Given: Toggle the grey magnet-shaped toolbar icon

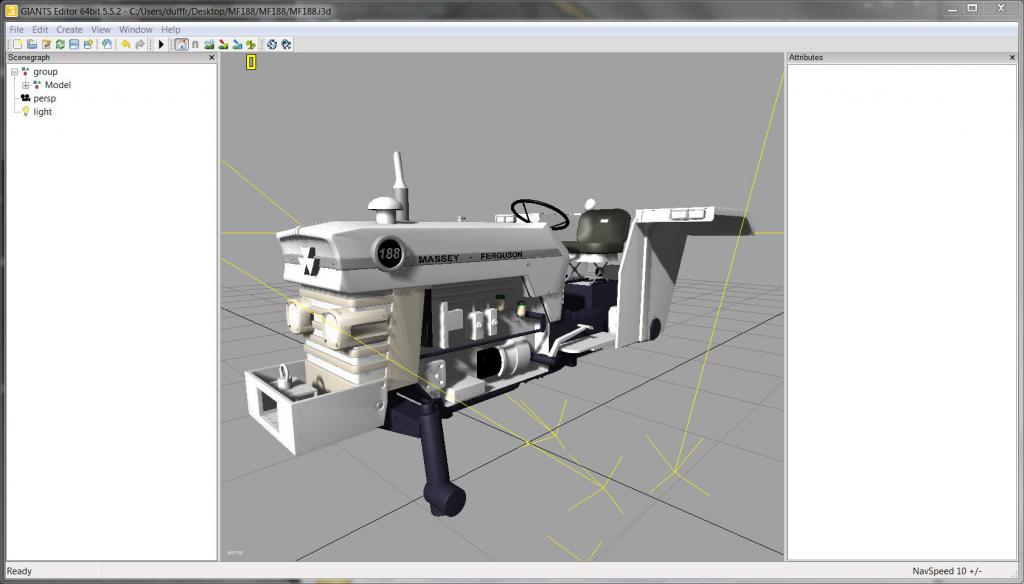Looking at the screenshot, I should pos(195,44).
